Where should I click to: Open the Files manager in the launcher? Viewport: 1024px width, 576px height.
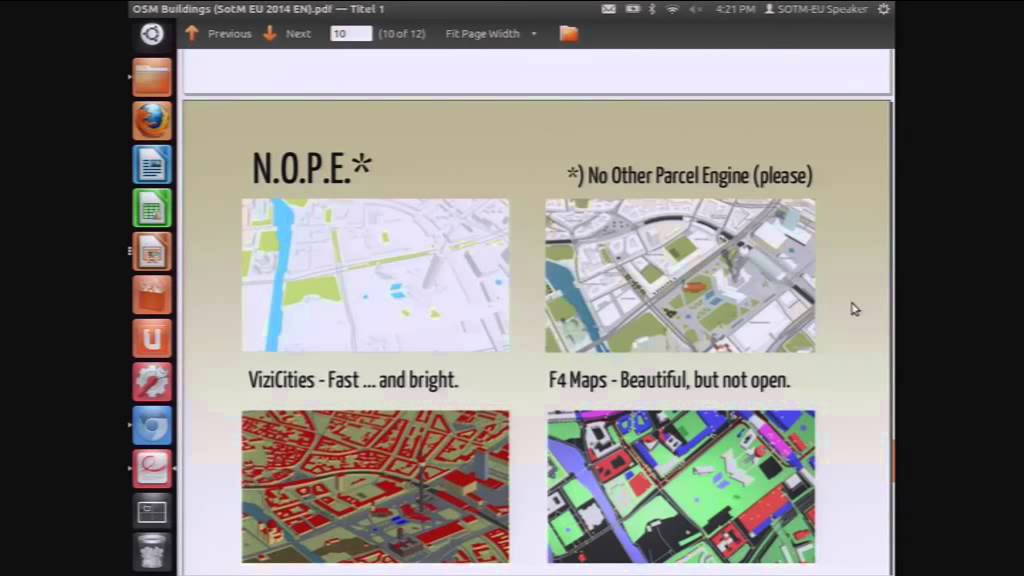tap(152, 77)
